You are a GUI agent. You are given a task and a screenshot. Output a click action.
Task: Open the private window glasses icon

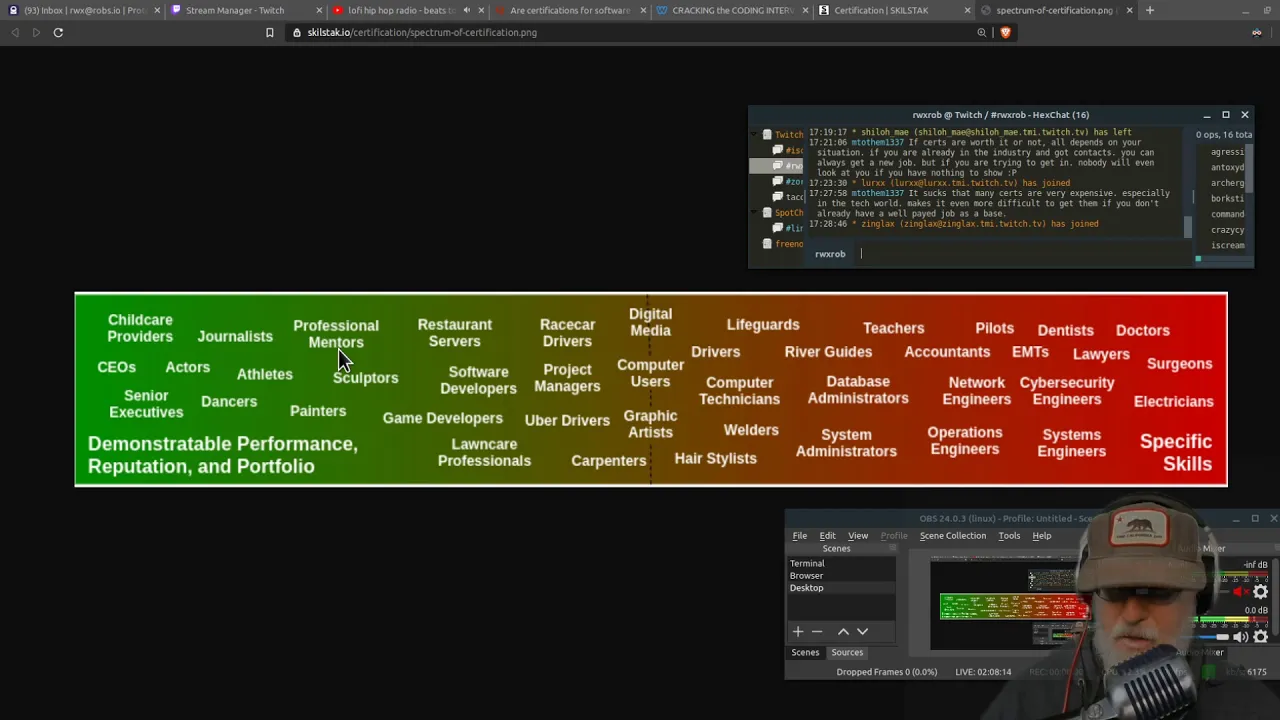(x=1256, y=32)
